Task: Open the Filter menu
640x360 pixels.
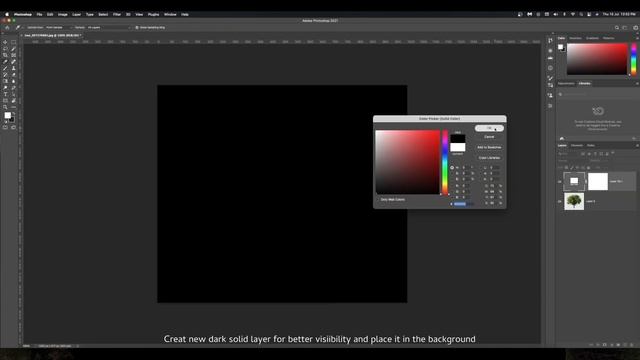Action: point(117,14)
